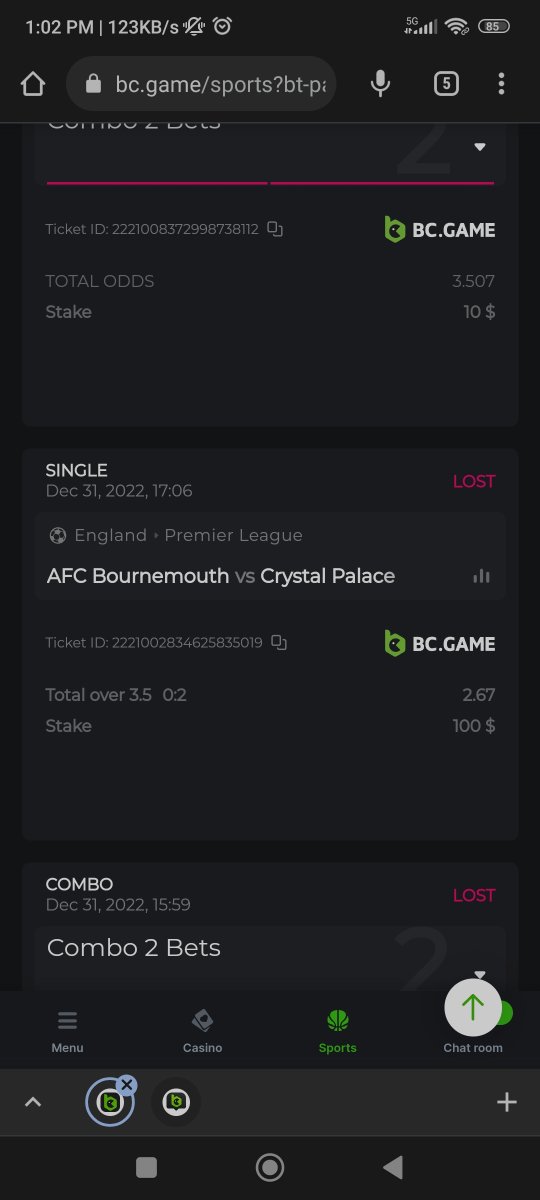540x1200 pixels.
Task: Switch to the second BC.Game tab thumbnail
Action: [176, 1102]
